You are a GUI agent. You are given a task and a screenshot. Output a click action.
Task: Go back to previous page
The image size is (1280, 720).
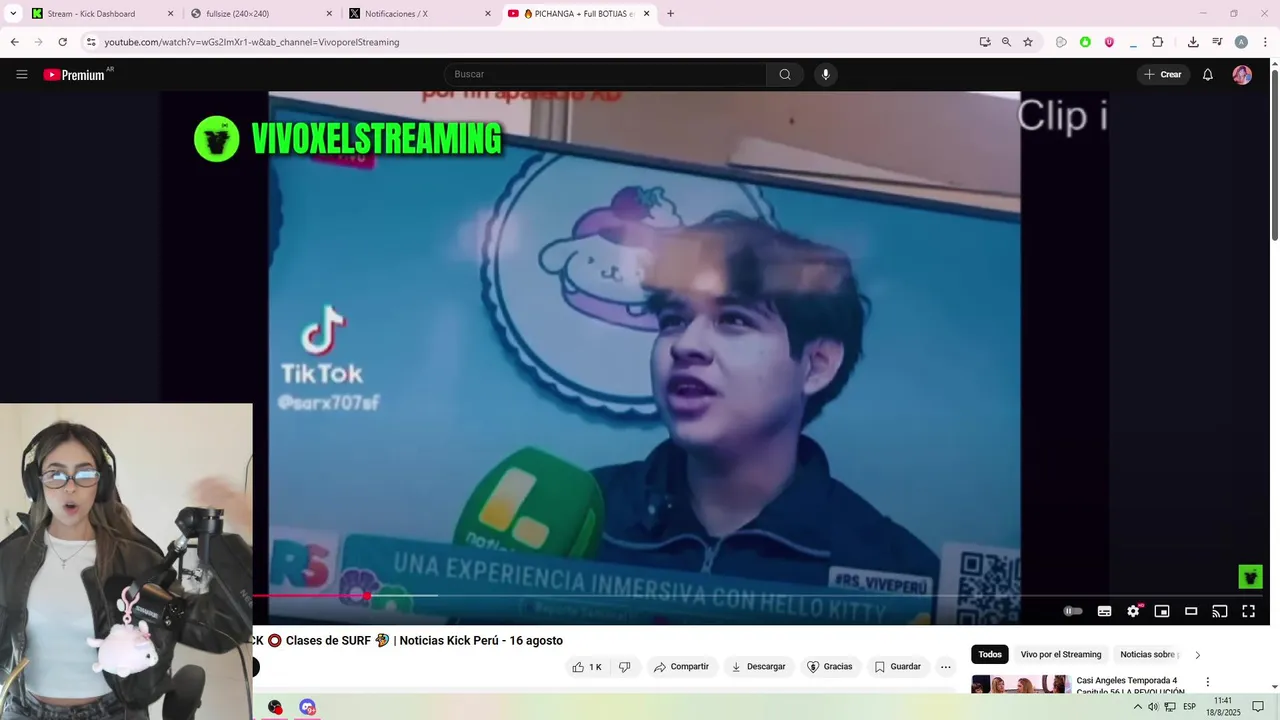pos(14,42)
